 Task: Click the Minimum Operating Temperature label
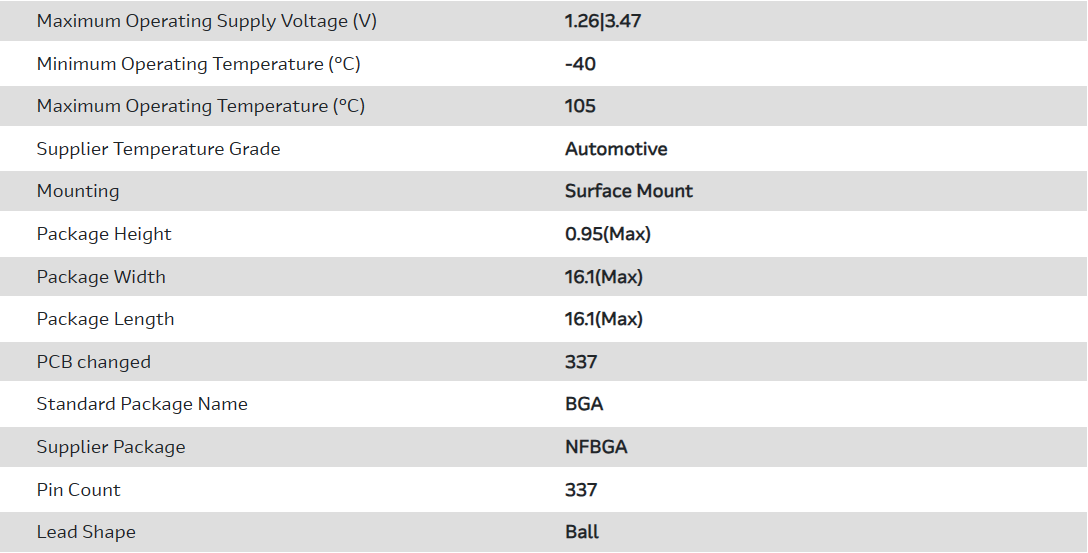tap(198, 64)
